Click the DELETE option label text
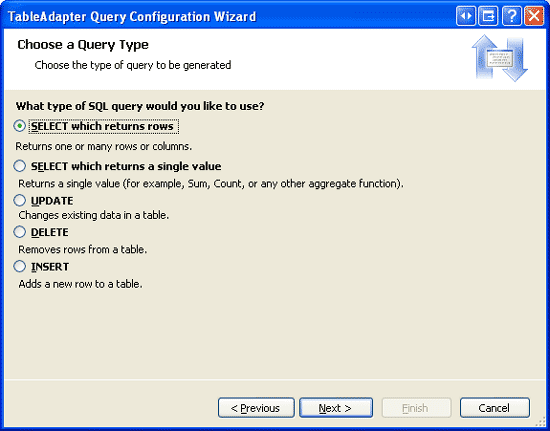The width and height of the screenshot is (550, 431). [50, 232]
